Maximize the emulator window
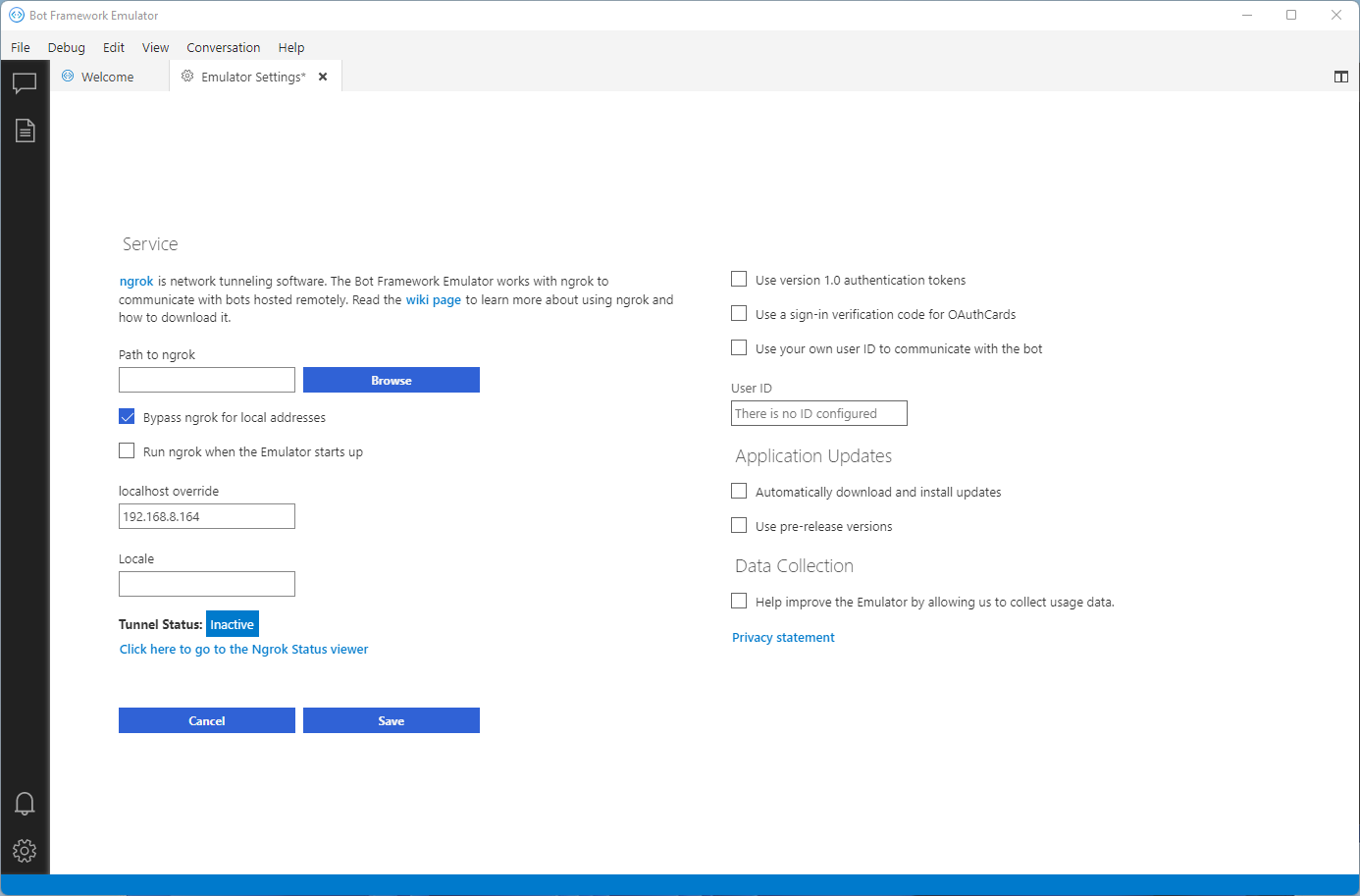1360x896 pixels. [x=1291, y=15]
